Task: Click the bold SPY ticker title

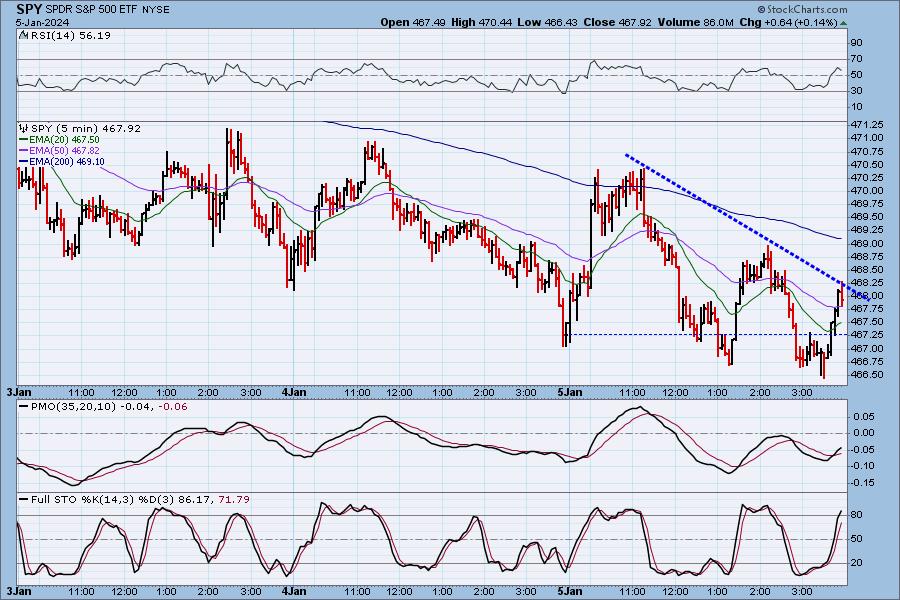Action: point(29,9)
